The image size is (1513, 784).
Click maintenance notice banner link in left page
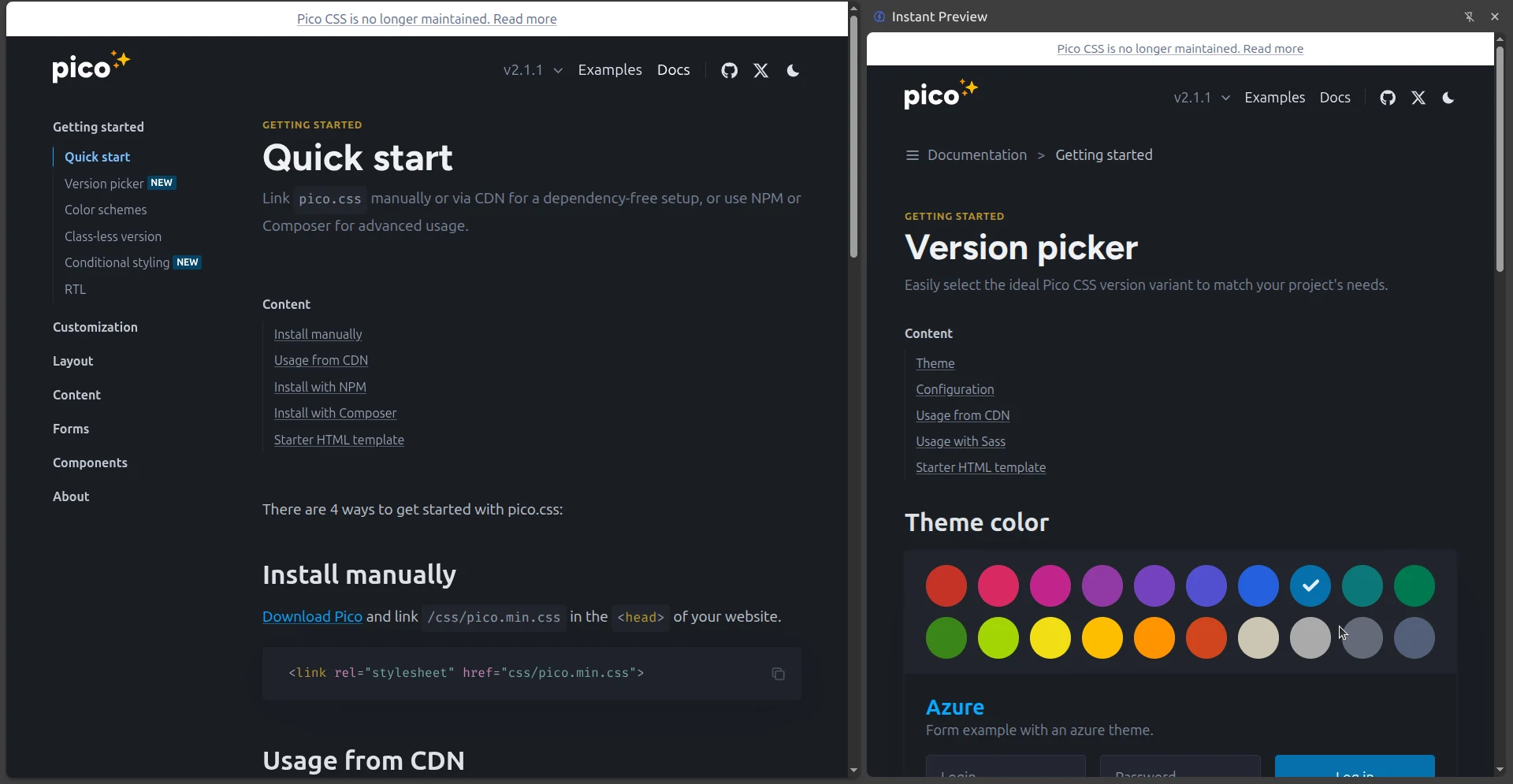point(427,19)
